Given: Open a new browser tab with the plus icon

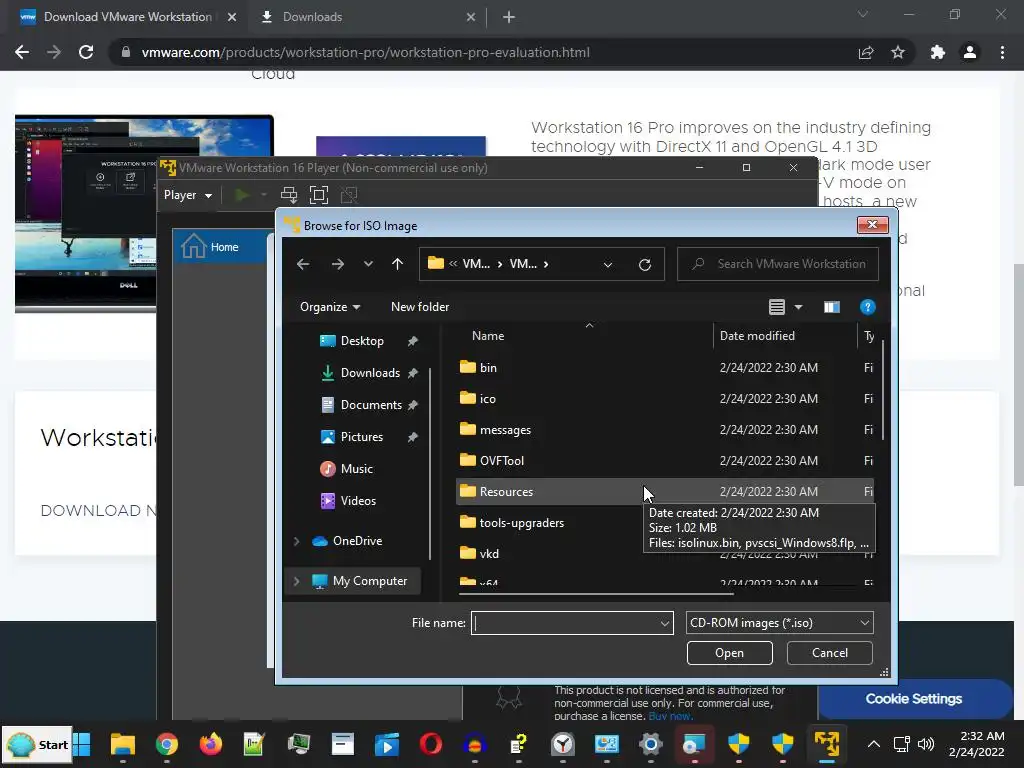Looking at the screenshot, I should [x=509, y=18].
